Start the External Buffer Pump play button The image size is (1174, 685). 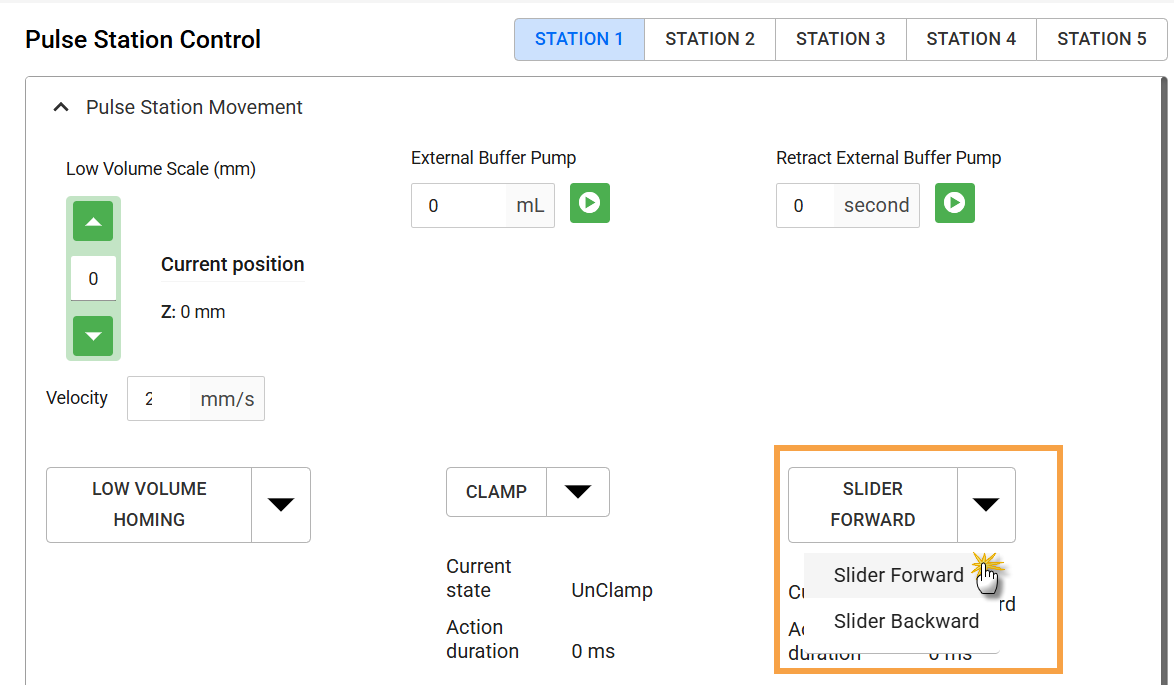(589, 203)
